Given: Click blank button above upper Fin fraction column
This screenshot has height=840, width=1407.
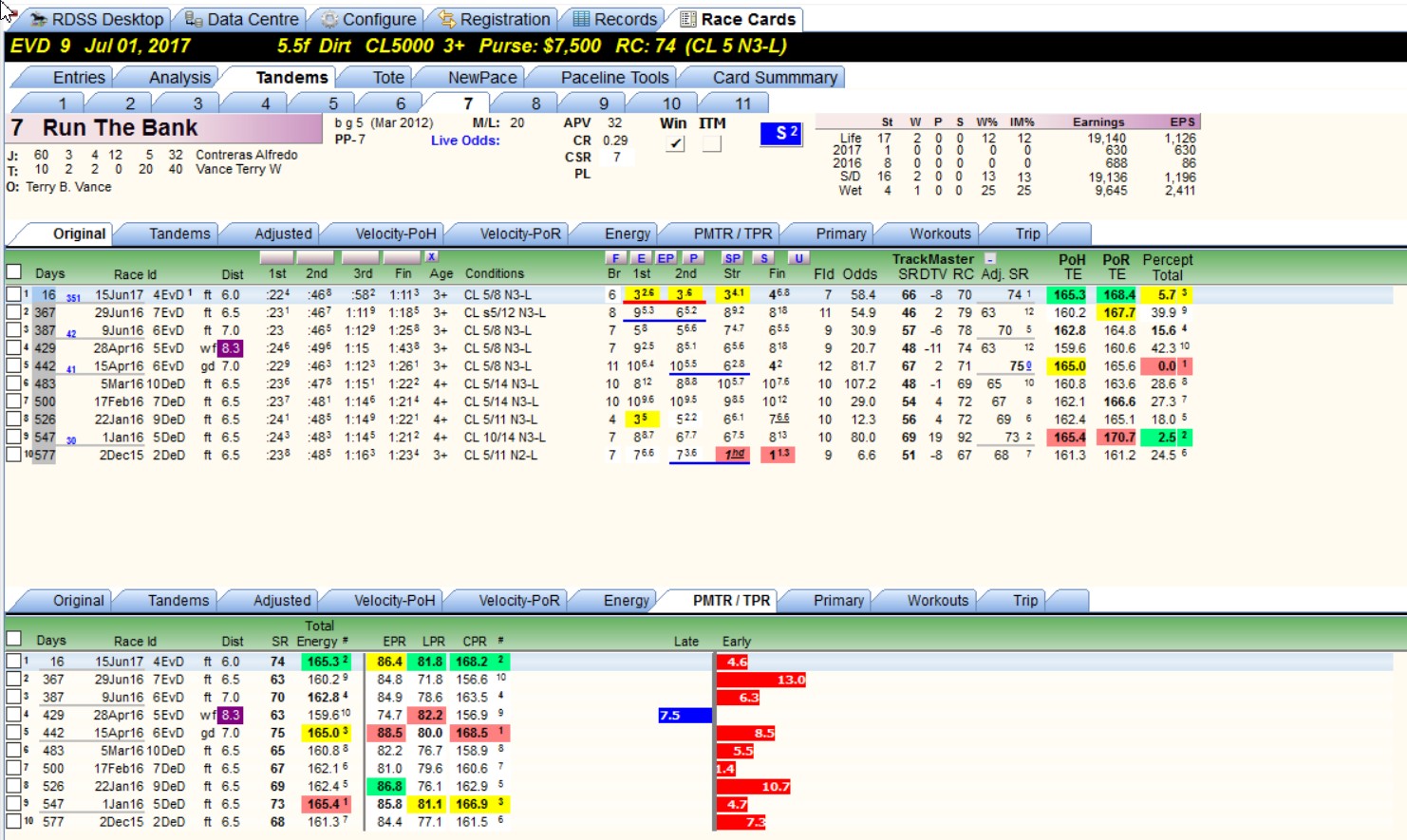Looking at the screenshot, I should pos(402,257).
